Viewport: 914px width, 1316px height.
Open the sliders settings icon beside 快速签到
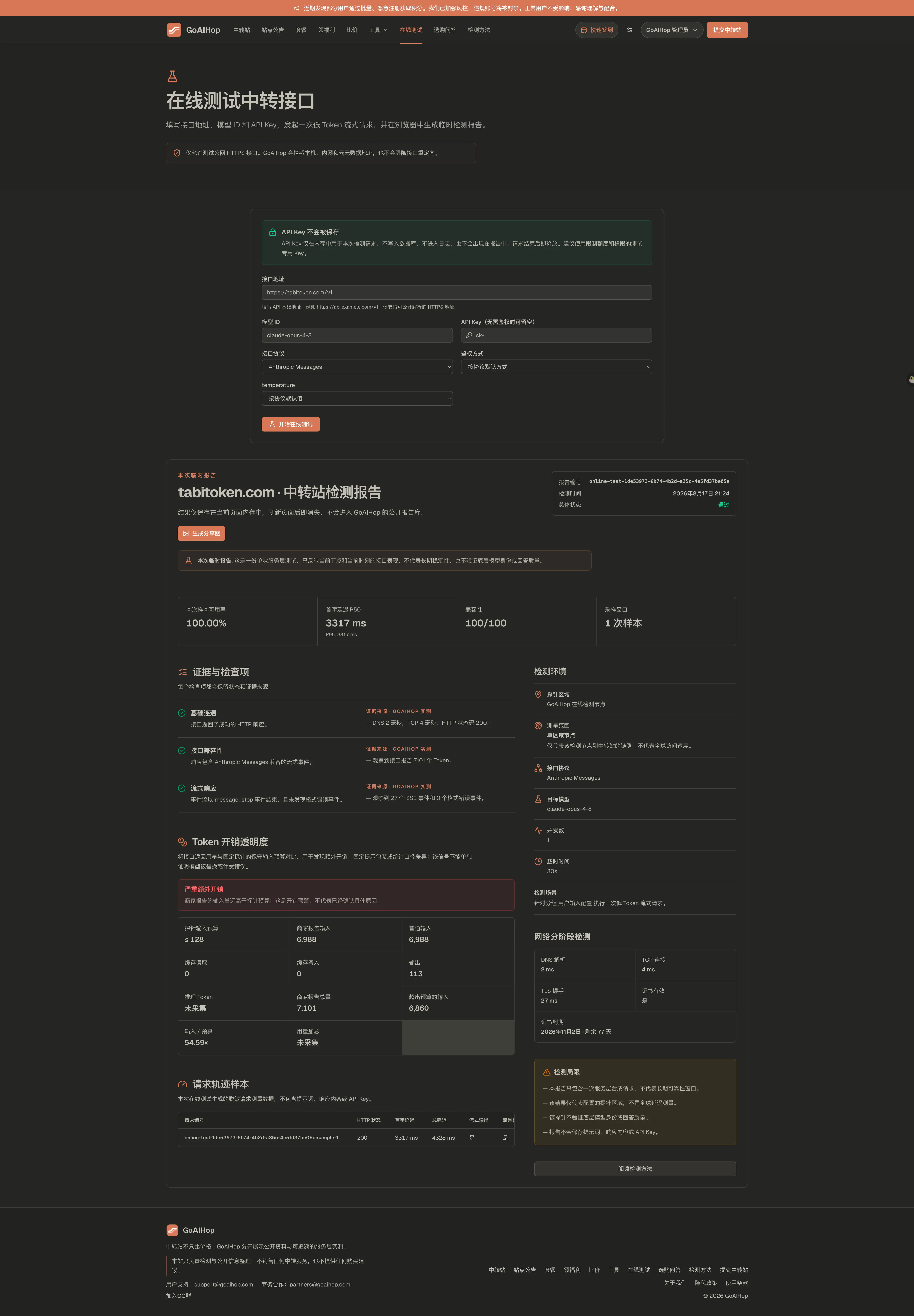pyautogui.click(x=629, y=30)
